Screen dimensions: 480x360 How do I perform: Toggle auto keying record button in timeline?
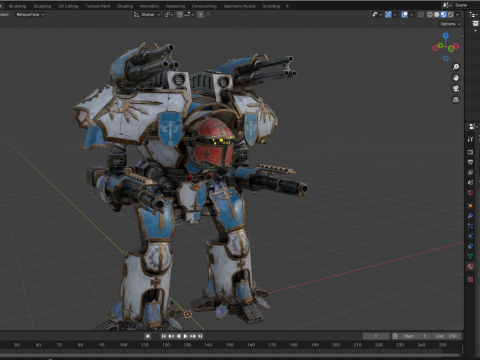pos(148,336)
